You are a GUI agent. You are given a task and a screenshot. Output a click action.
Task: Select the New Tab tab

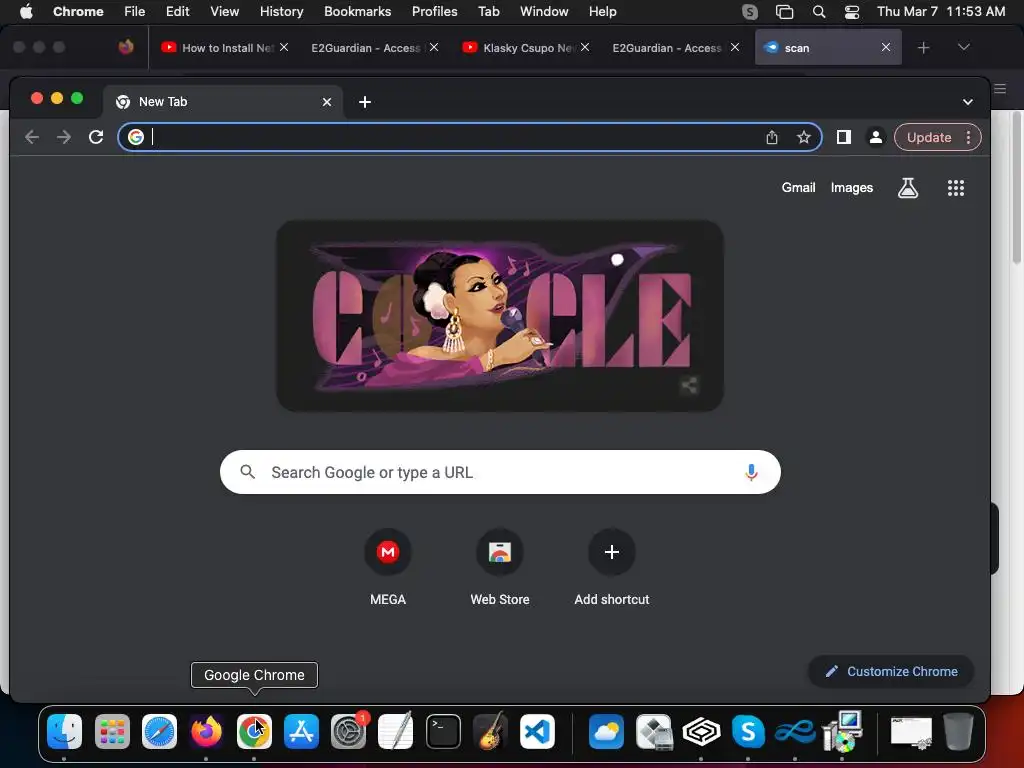(222, 102)
